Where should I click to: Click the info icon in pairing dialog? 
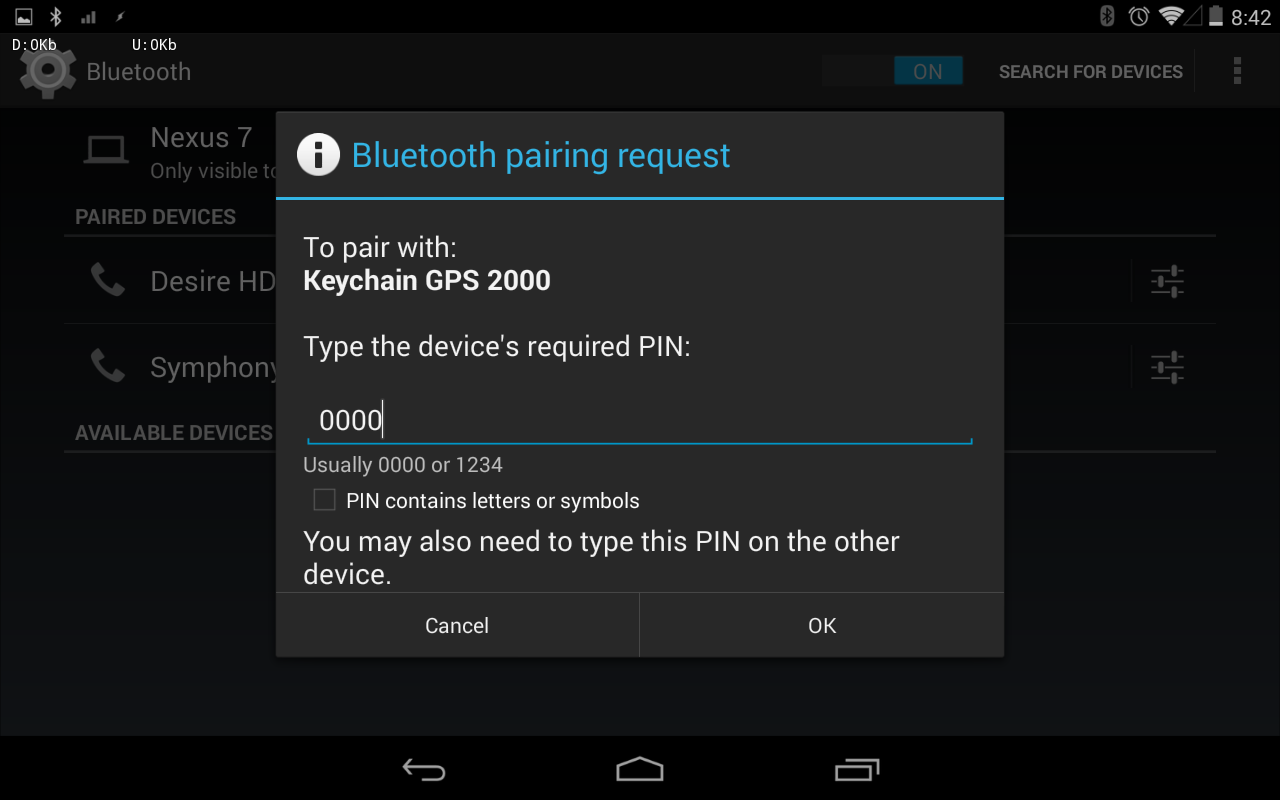point(318,155)
